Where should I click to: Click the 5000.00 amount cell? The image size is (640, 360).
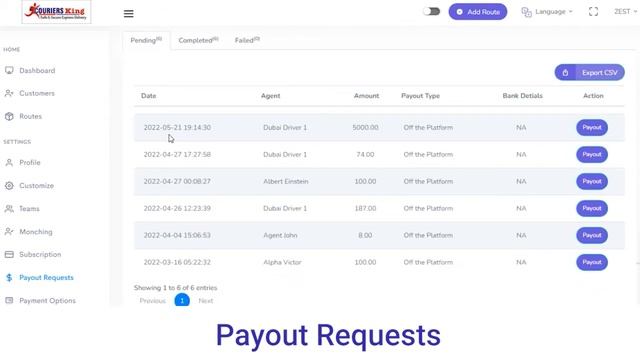(365, 127)
